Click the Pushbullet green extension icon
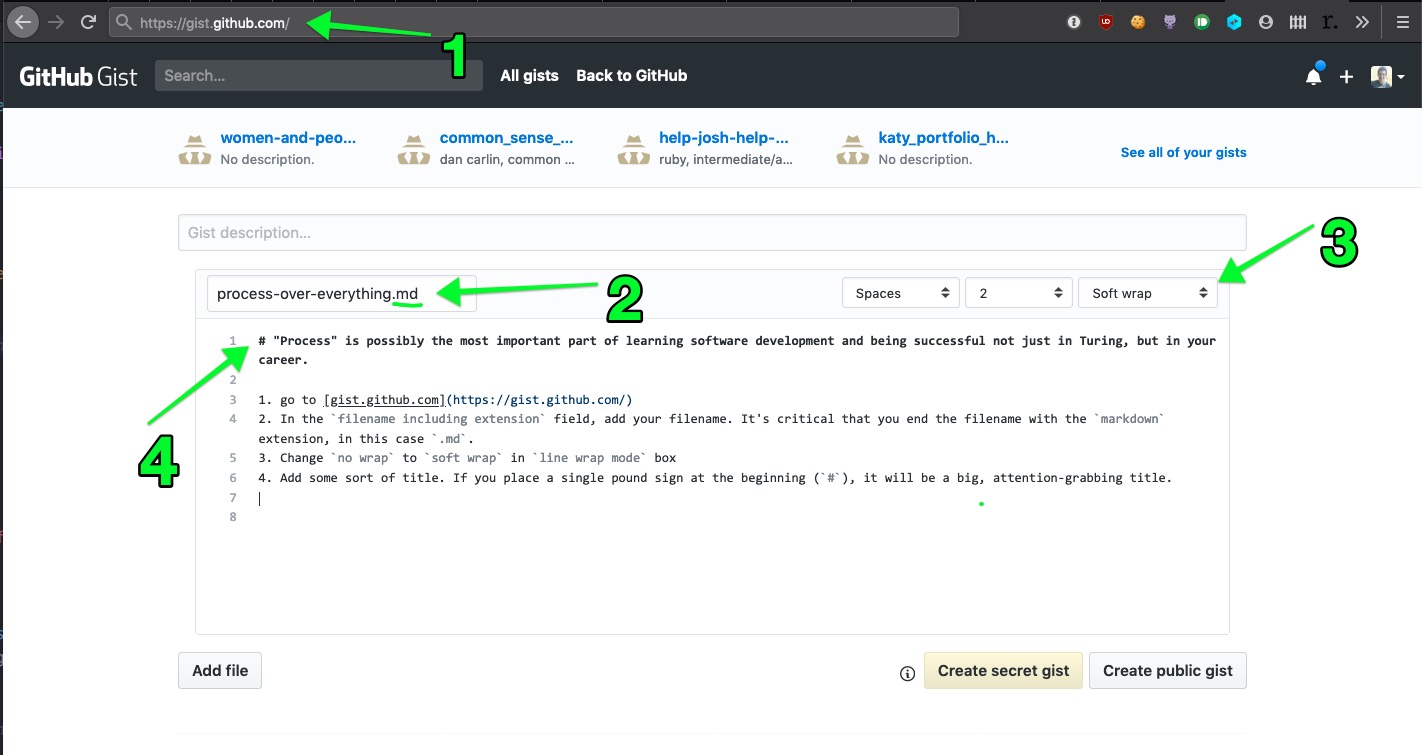Viewport: 1422px width, 755px height. 1202,22
